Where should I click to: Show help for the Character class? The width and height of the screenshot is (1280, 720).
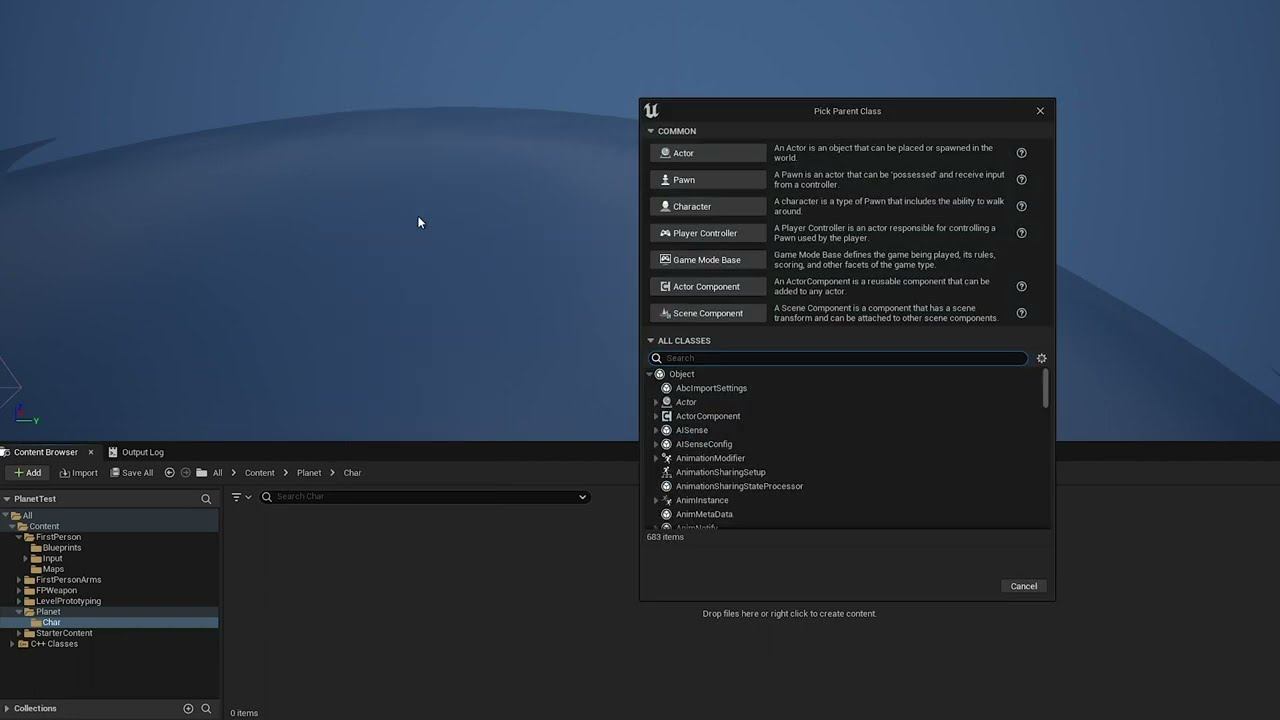coord(1022,207)
